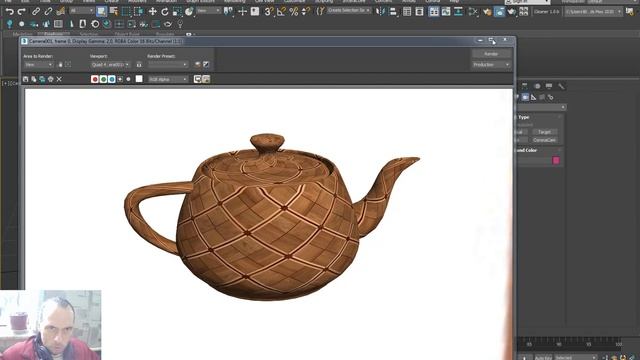Toggle the red channel button
The image size is (640, 360).
pyautogui.click(x=95, y=79)
